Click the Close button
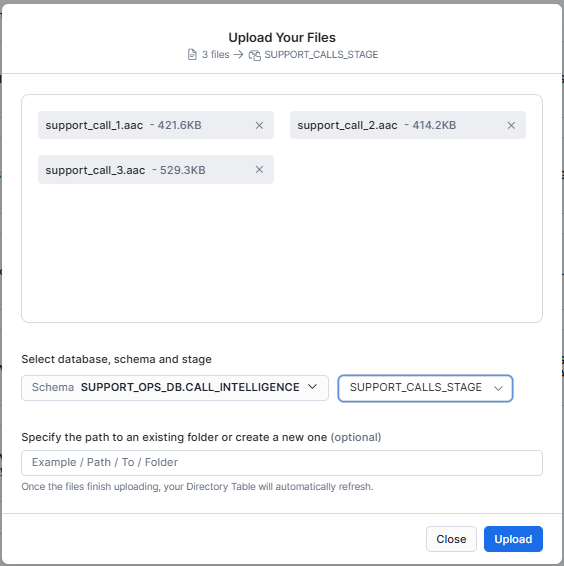This screenshot has width=564, height=566. pyautogui.click(x=451, y=539)
